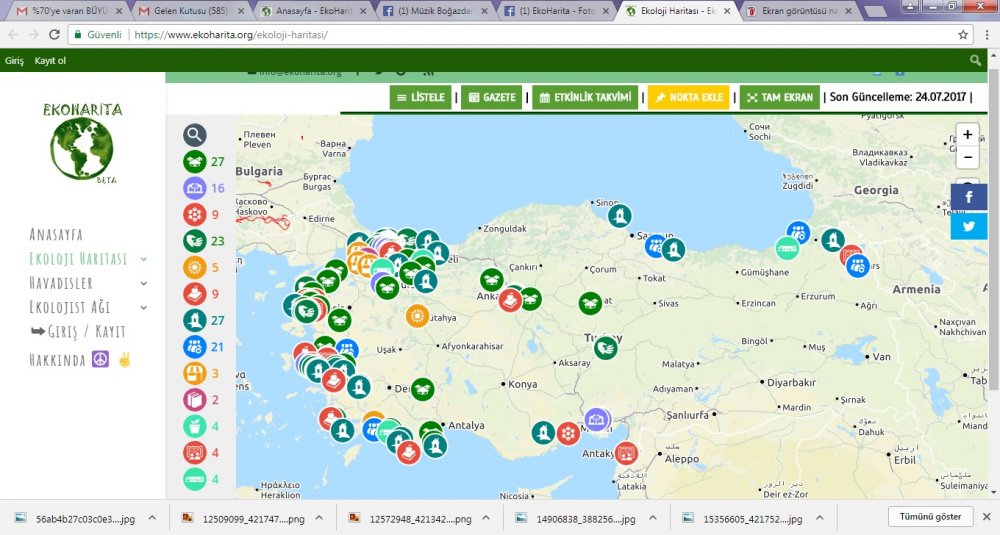The width and height of the screenshot is (1000, 535).
Task: Expand the Havadisler submenu chevron
Action: coord(143,283)
